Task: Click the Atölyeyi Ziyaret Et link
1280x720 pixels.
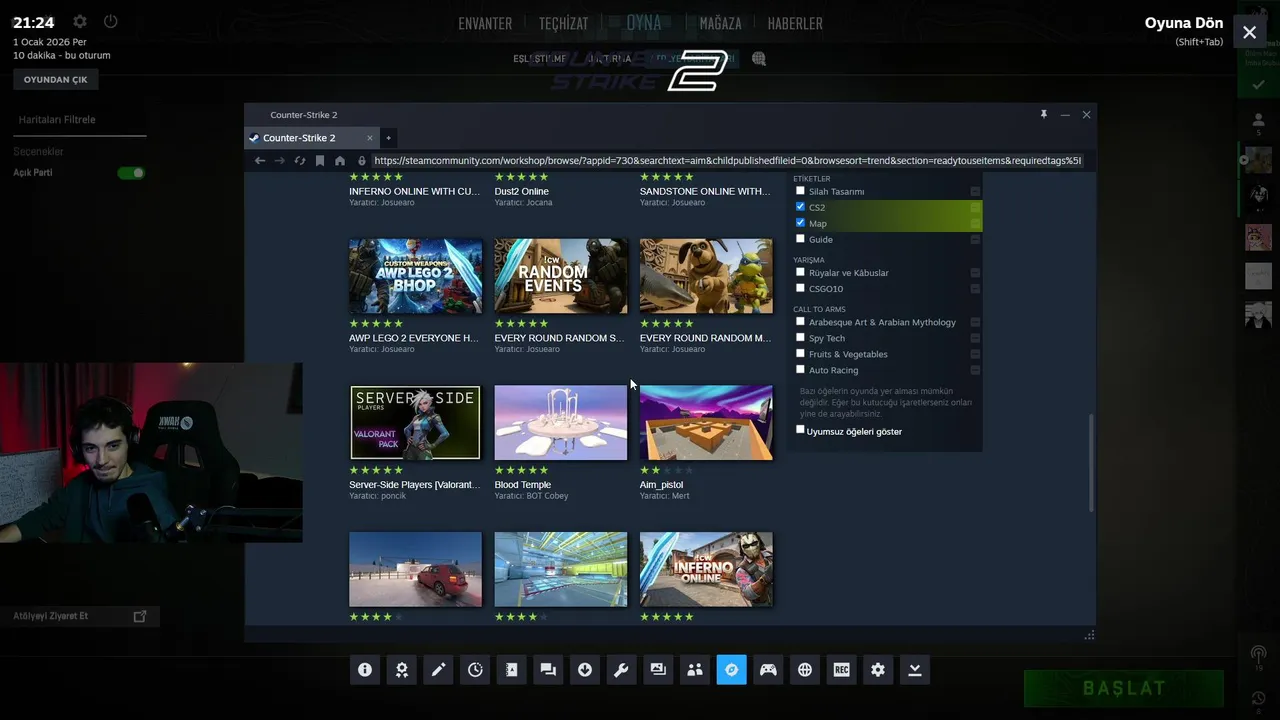Action: point(51,616)
